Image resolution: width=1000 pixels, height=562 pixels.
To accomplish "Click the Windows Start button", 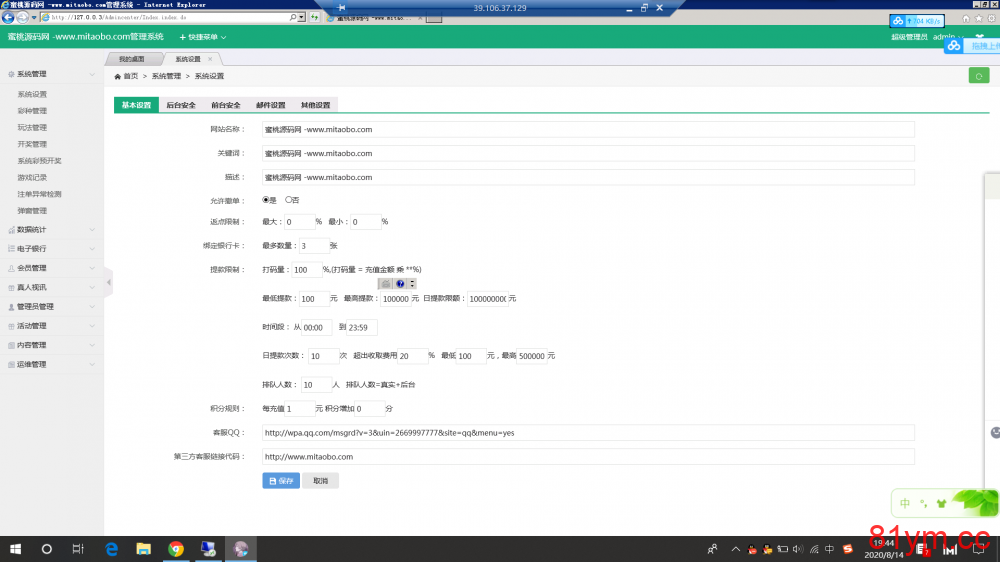I will [x=15, y=549].
